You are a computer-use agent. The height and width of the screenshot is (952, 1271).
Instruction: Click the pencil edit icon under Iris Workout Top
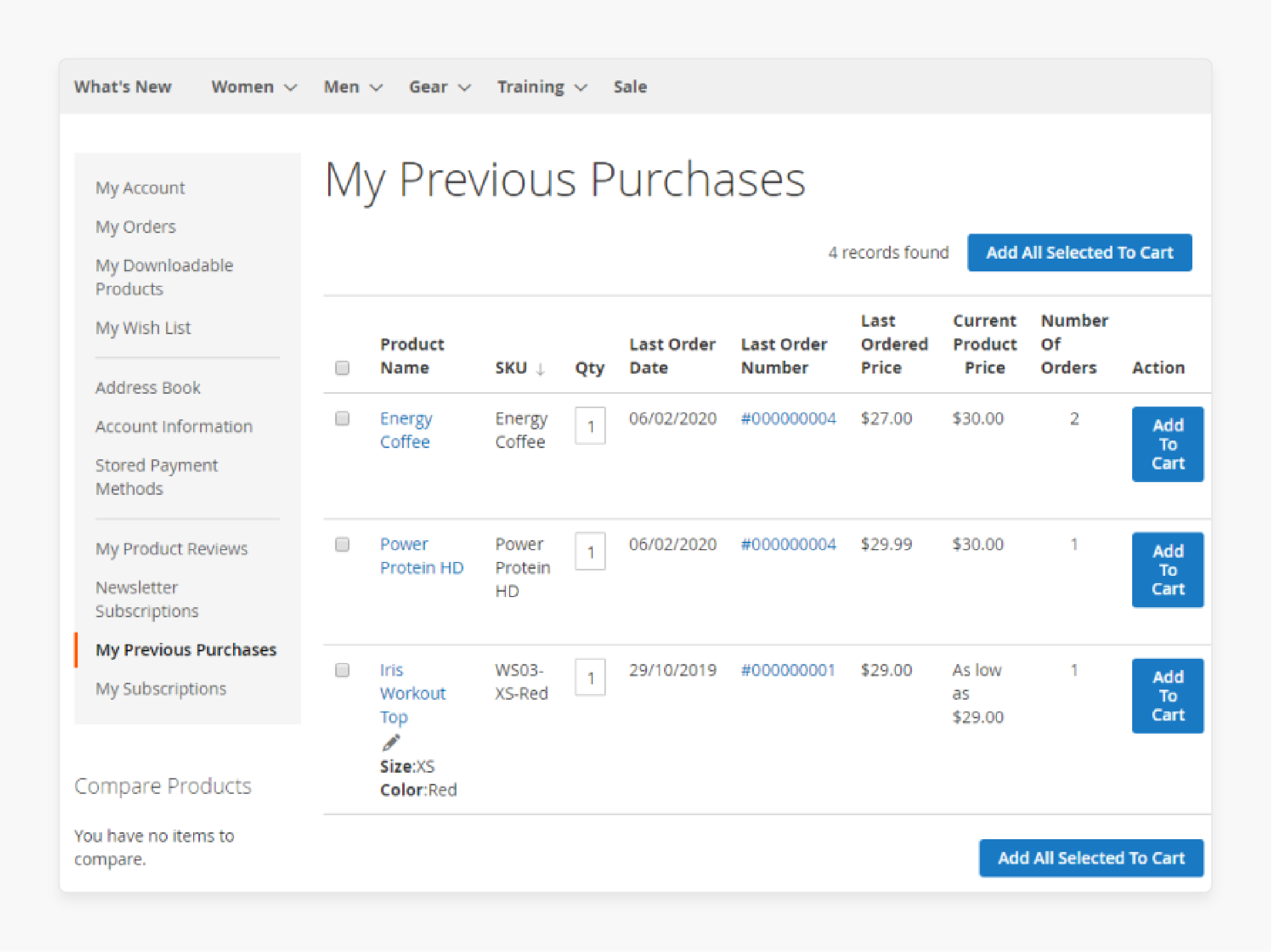pyautogui.click(x=391, y=742)
